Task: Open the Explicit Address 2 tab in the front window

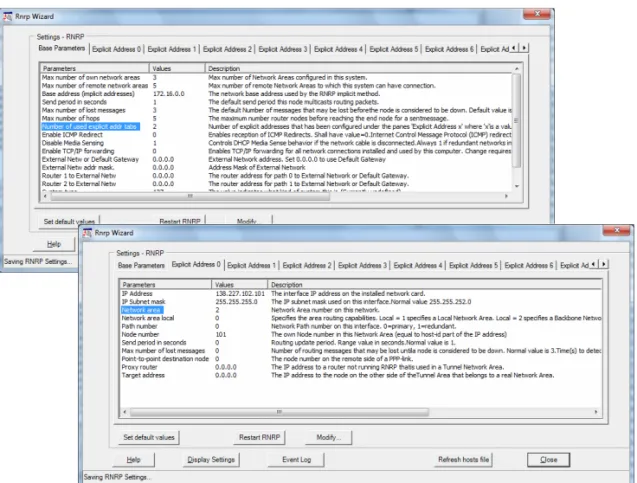Action: 307,265
